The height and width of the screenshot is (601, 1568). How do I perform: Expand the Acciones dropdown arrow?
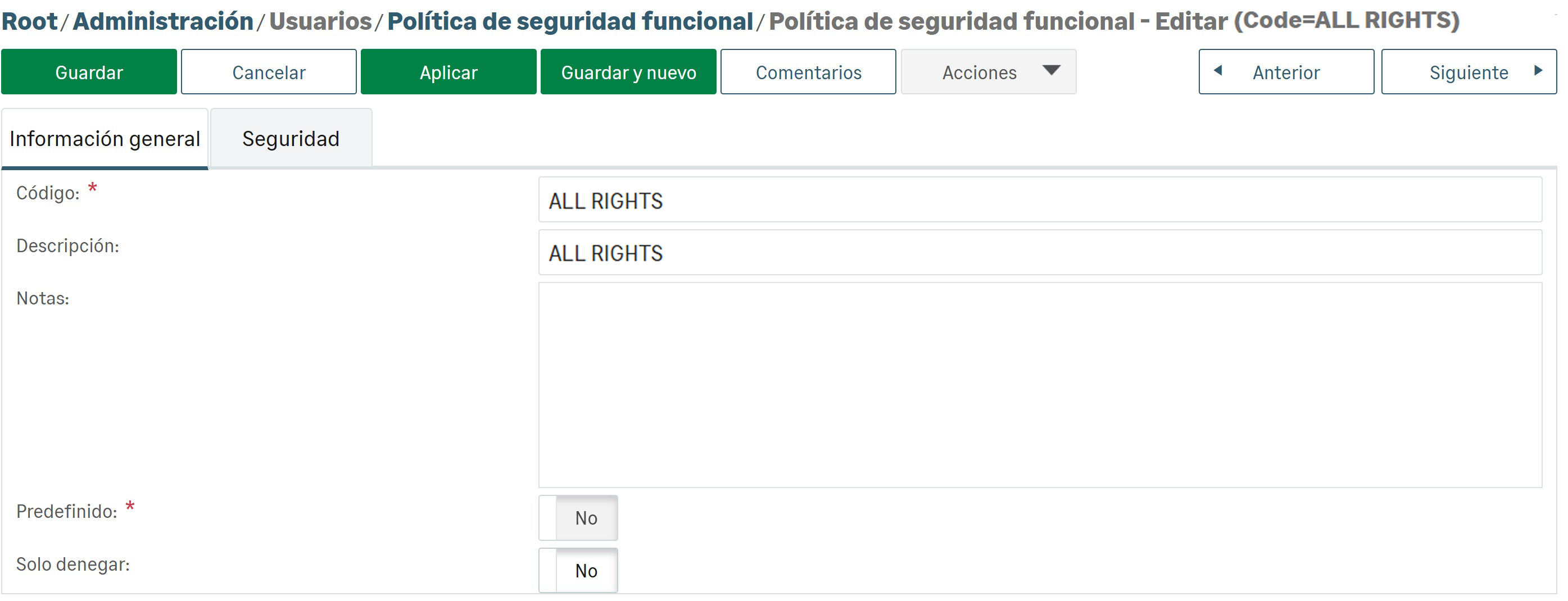1050,71
